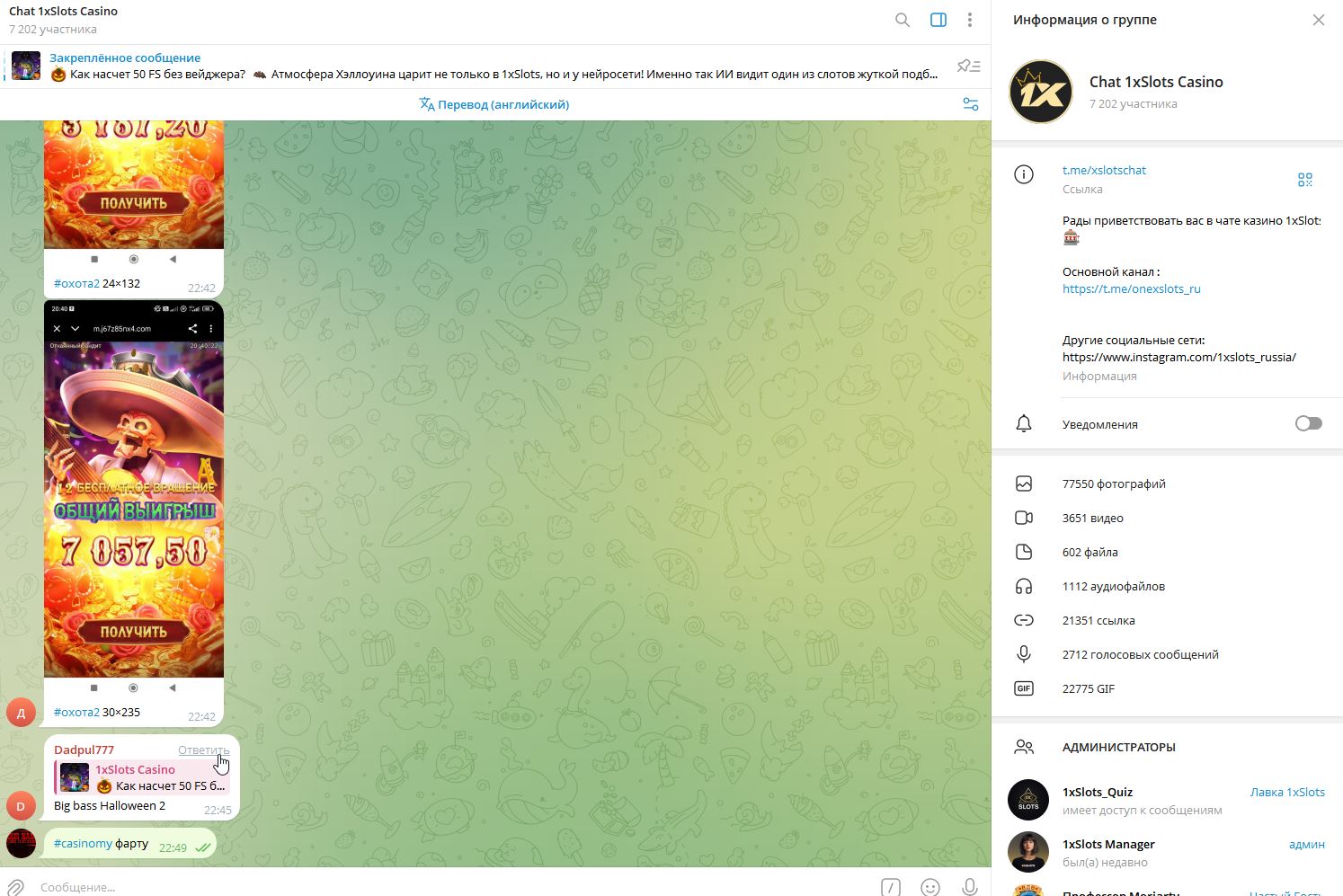Click the voice message microphone button
Screen dimensions: 1343x896
[970, 887]
